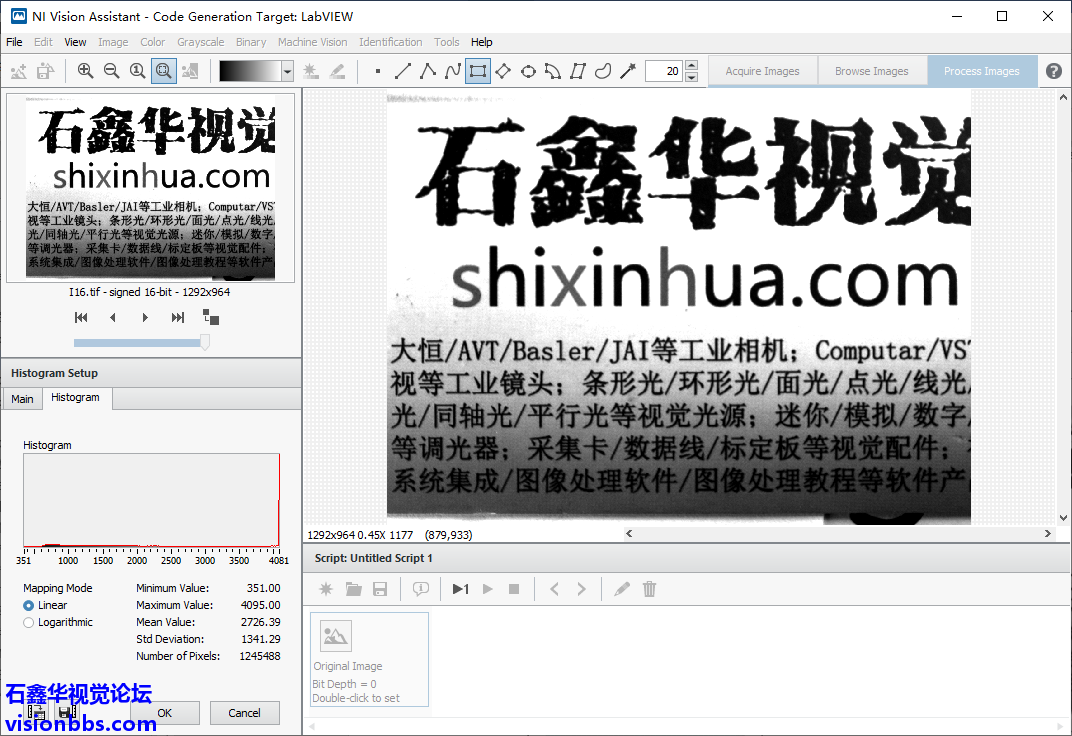Select the Logarithmic mapping mode
Screen dimensions: 1072x736
(29, 622)
